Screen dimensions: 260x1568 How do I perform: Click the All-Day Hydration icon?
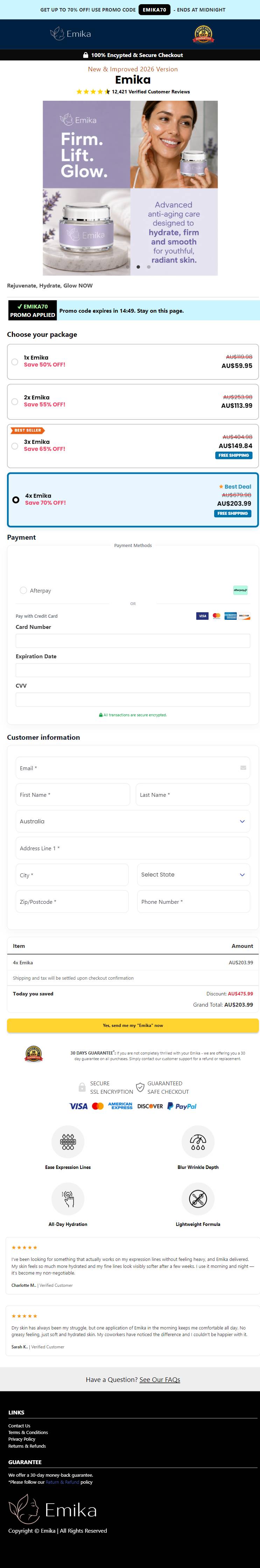[68, 1199]
